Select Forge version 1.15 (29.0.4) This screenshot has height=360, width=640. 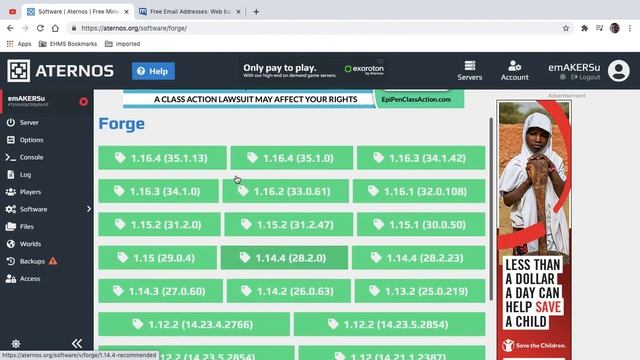[158, 258]
